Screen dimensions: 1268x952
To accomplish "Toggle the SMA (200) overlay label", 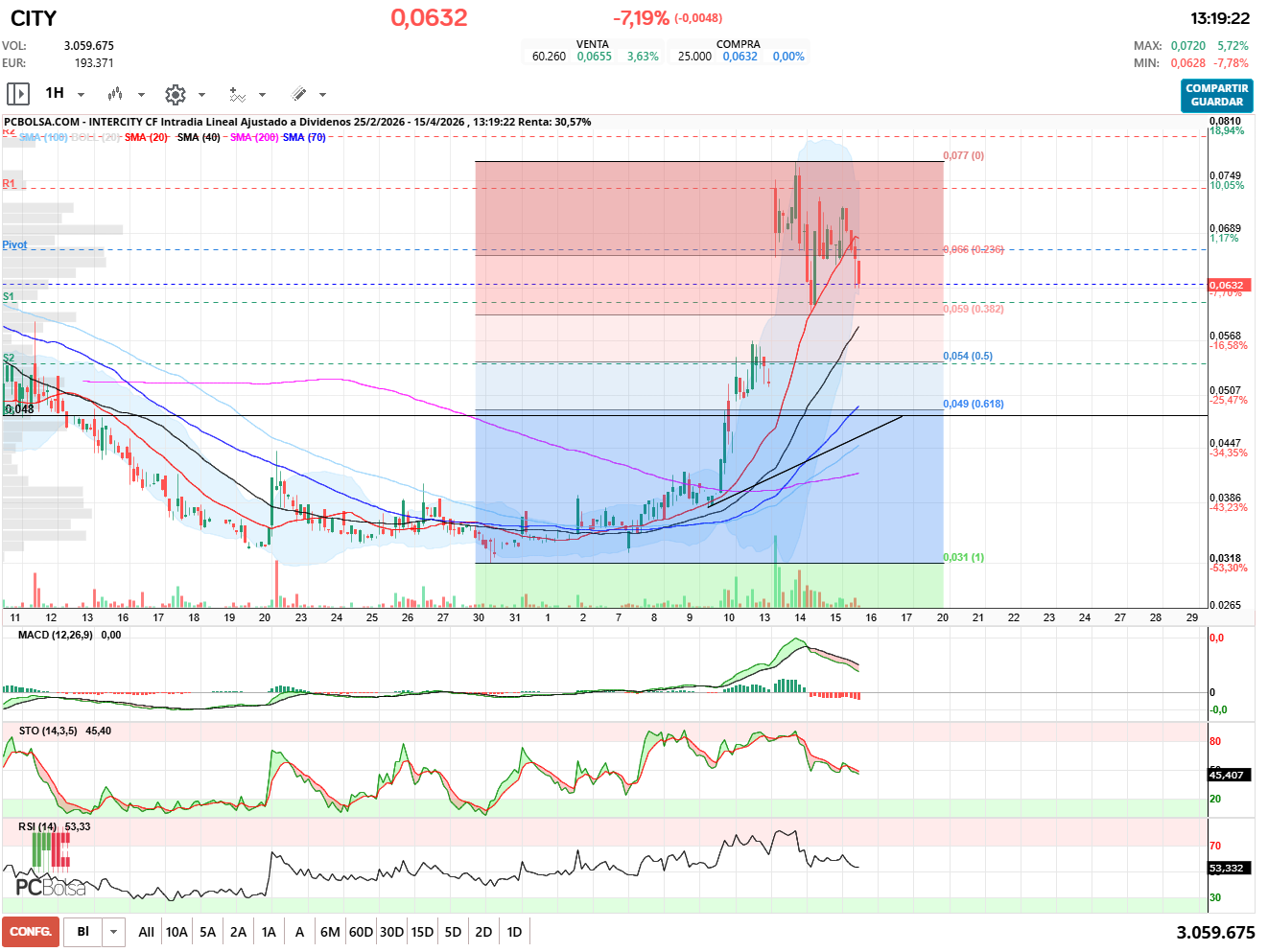I will coord(254,138).
